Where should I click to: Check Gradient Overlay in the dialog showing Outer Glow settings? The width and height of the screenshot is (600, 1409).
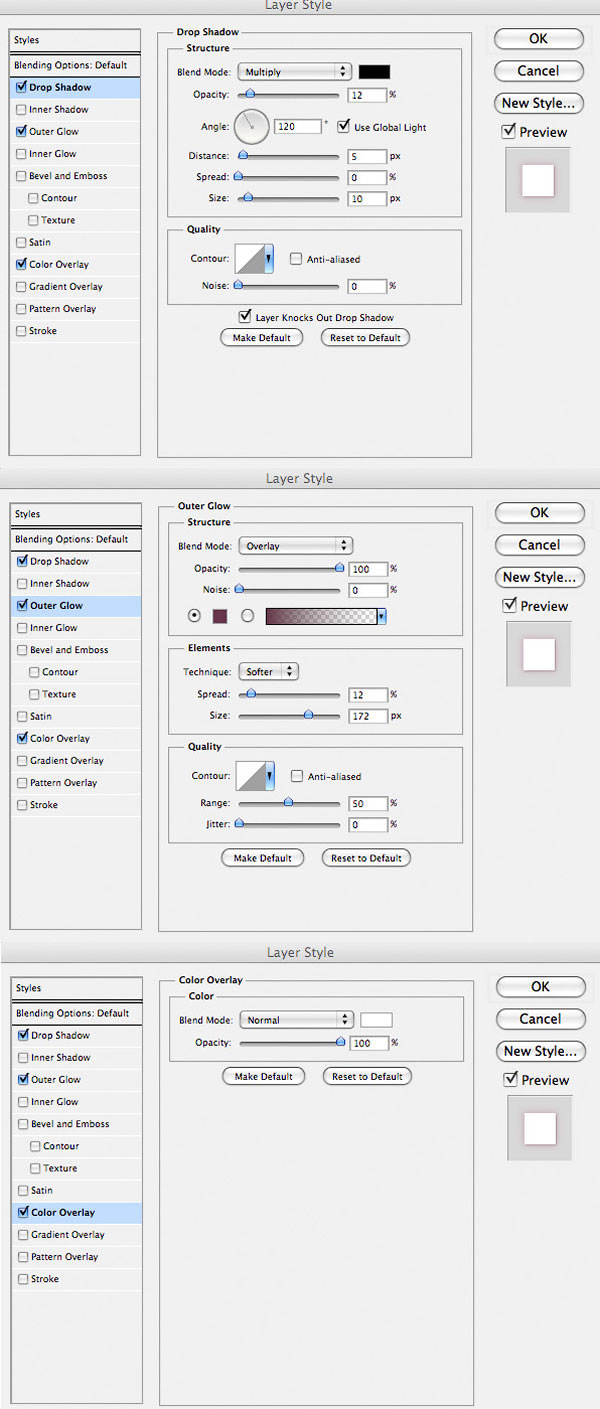pyautogui.click(x=22, y=760)
